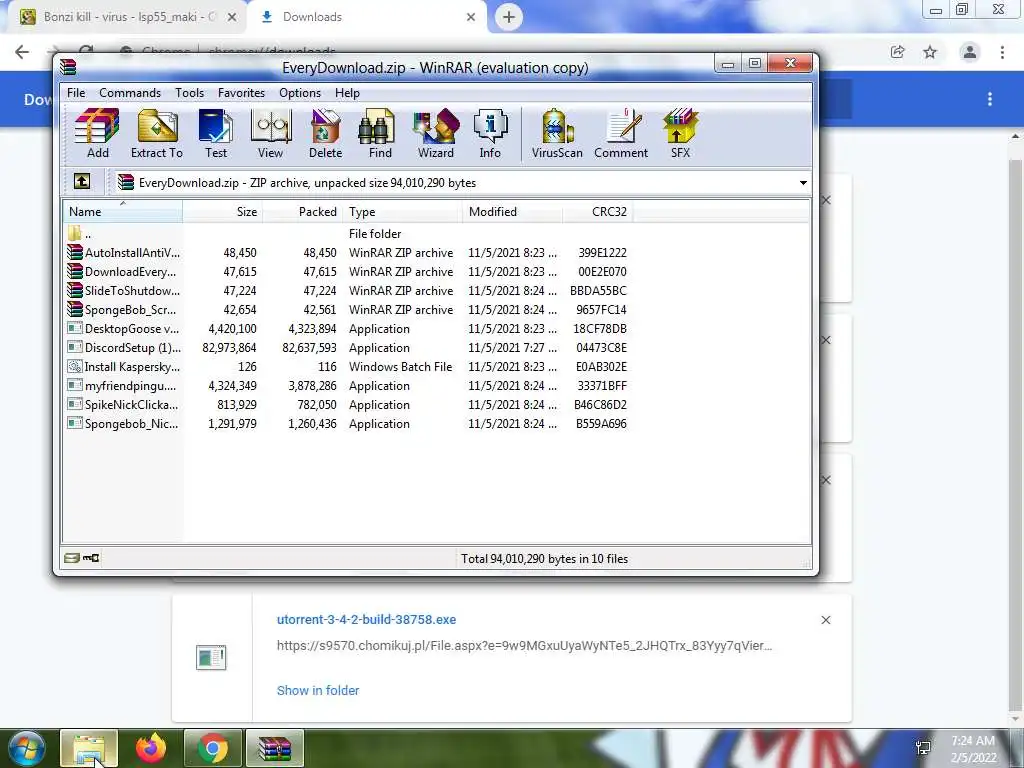Switch to Downloads tab
This screenshot has height=768, width=1024.
pos(366,17)
